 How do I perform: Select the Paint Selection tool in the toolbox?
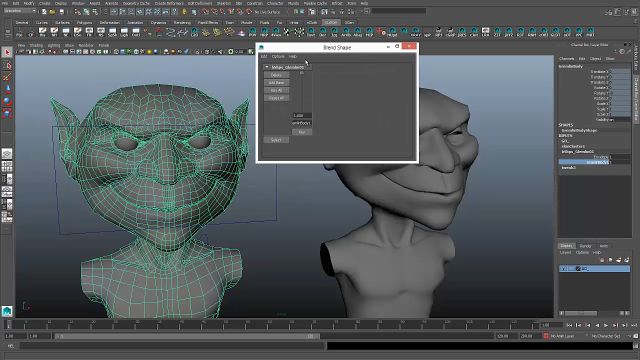tap(7, 77)
